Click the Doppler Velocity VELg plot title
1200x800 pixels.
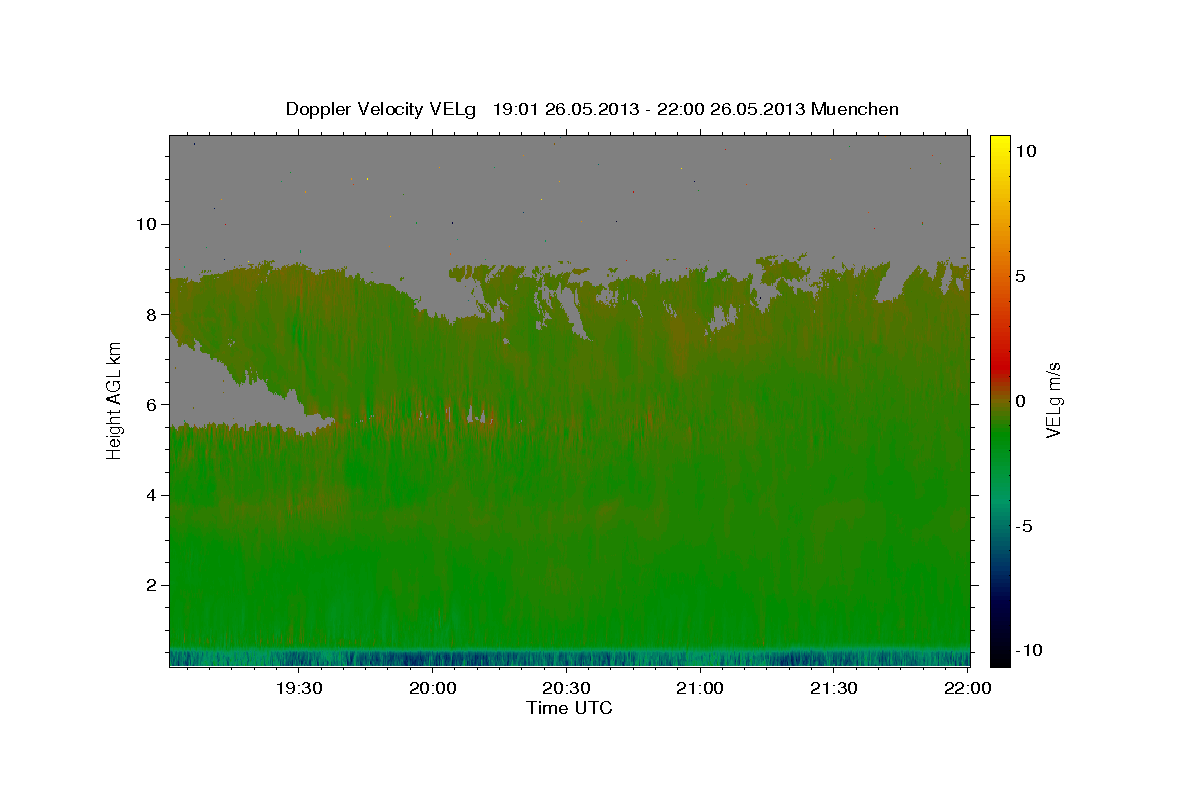[x=592, y=109]
